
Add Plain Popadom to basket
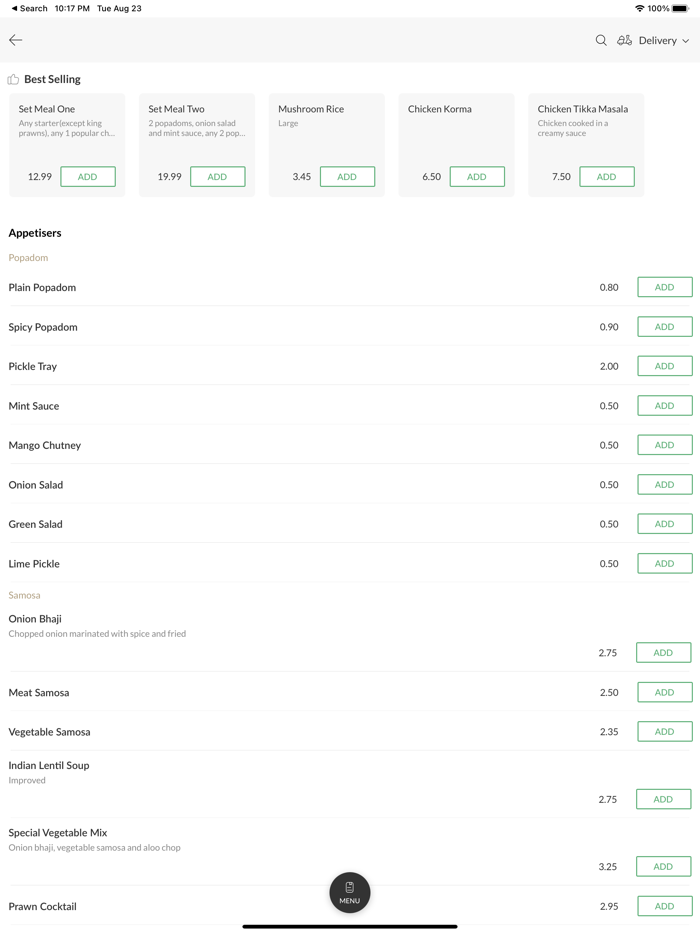point(664,287)
